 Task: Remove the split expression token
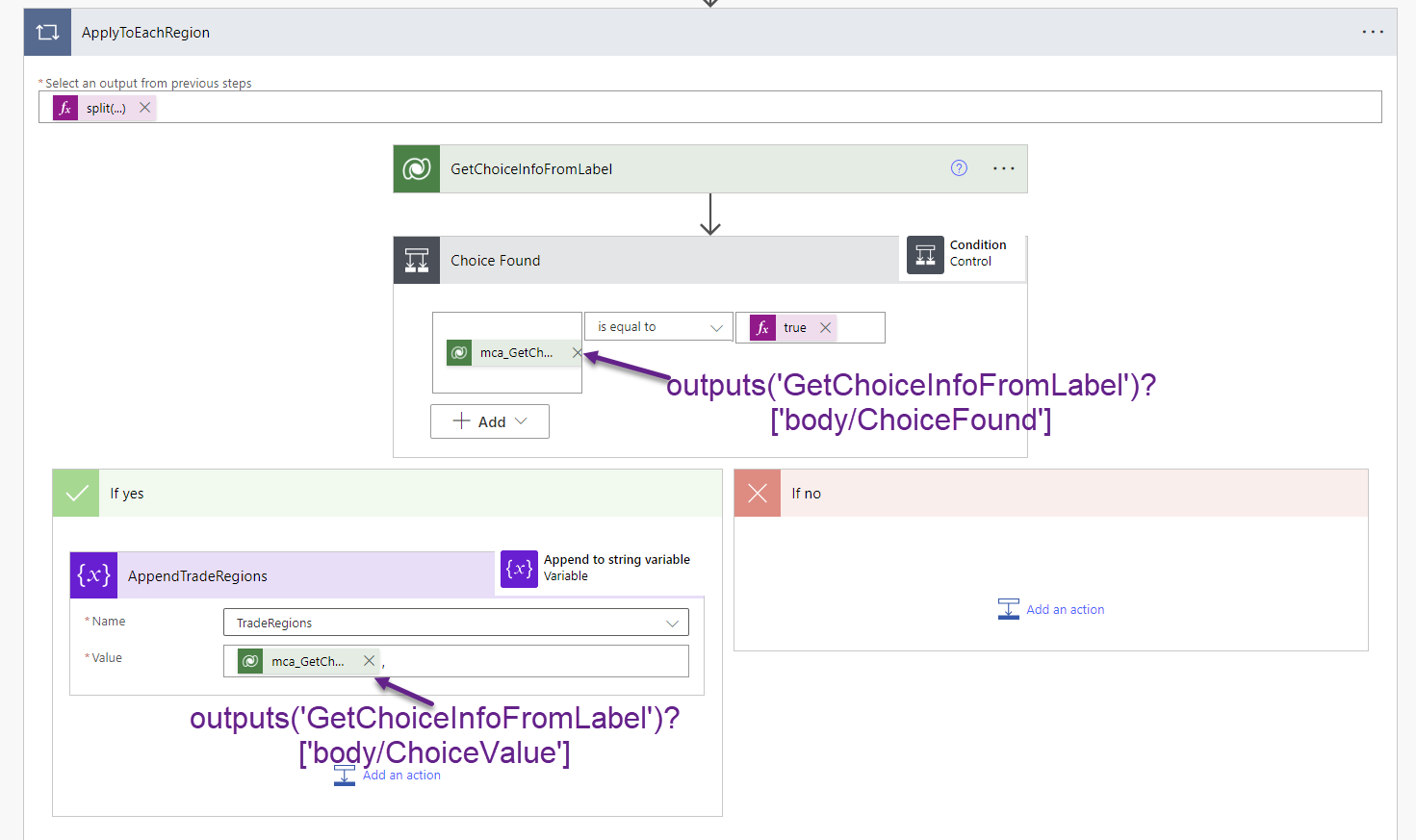click(x=144, y=107)
